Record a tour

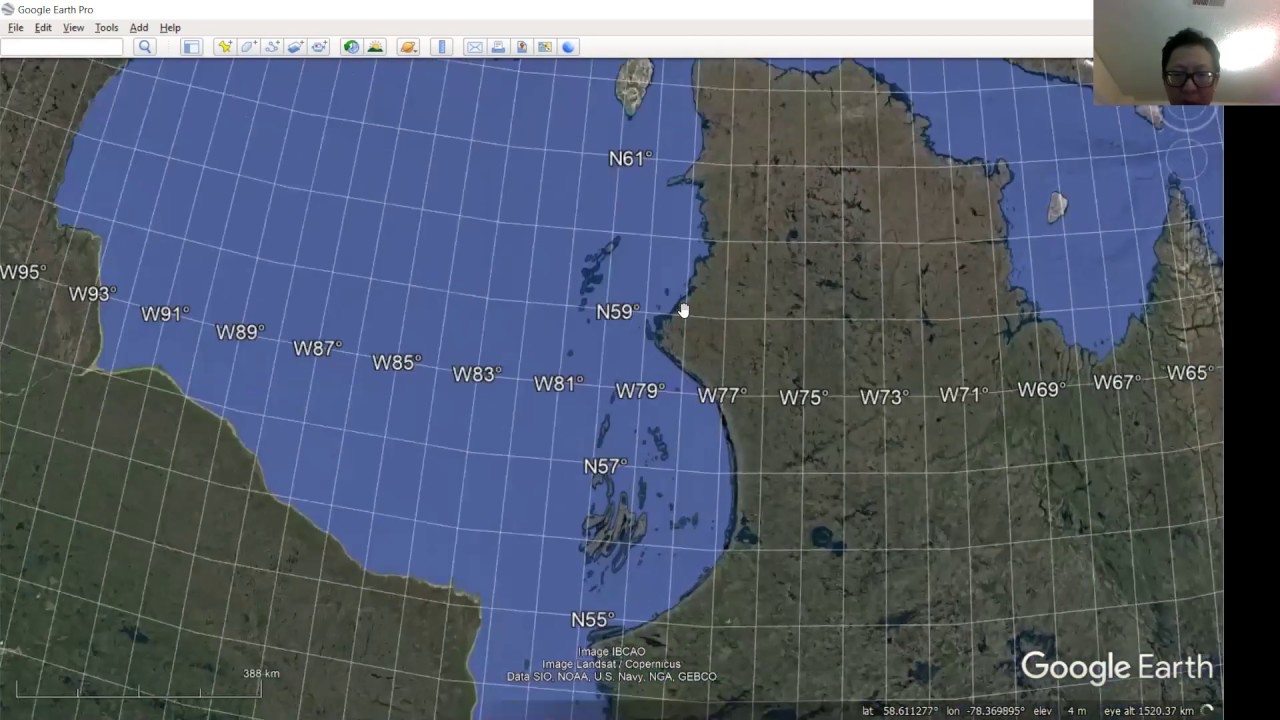[320, 47]
